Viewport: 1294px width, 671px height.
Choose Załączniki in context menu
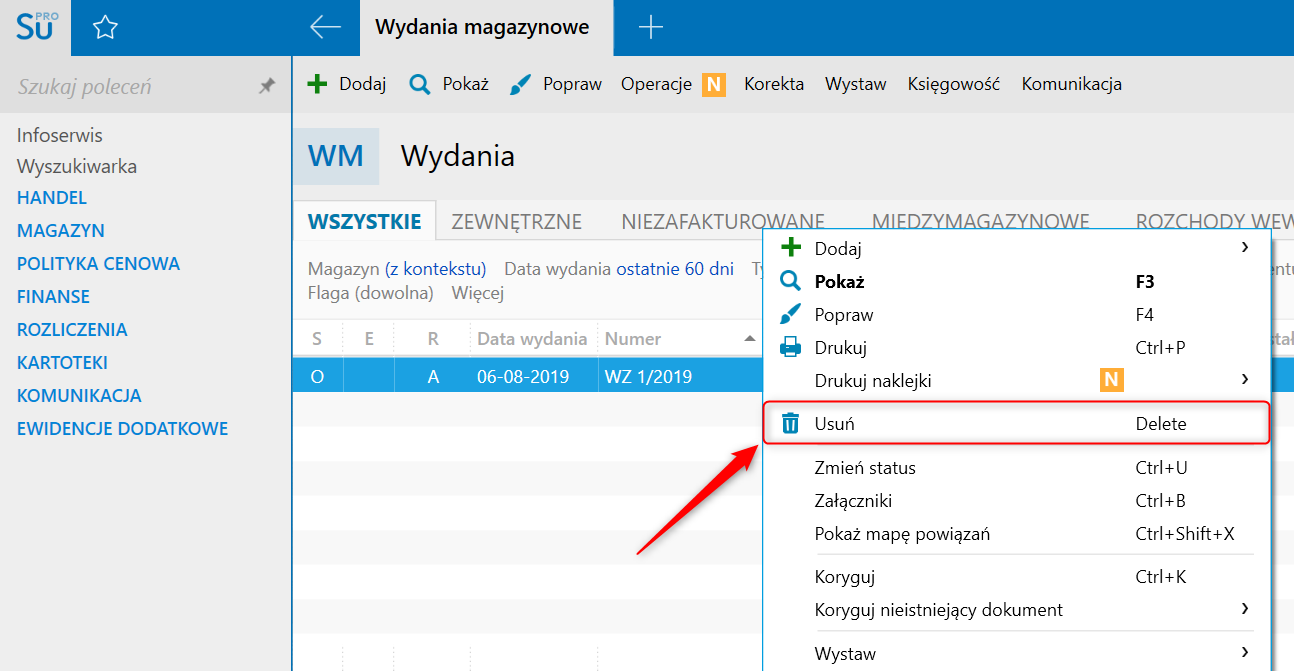click(1017, 500)
